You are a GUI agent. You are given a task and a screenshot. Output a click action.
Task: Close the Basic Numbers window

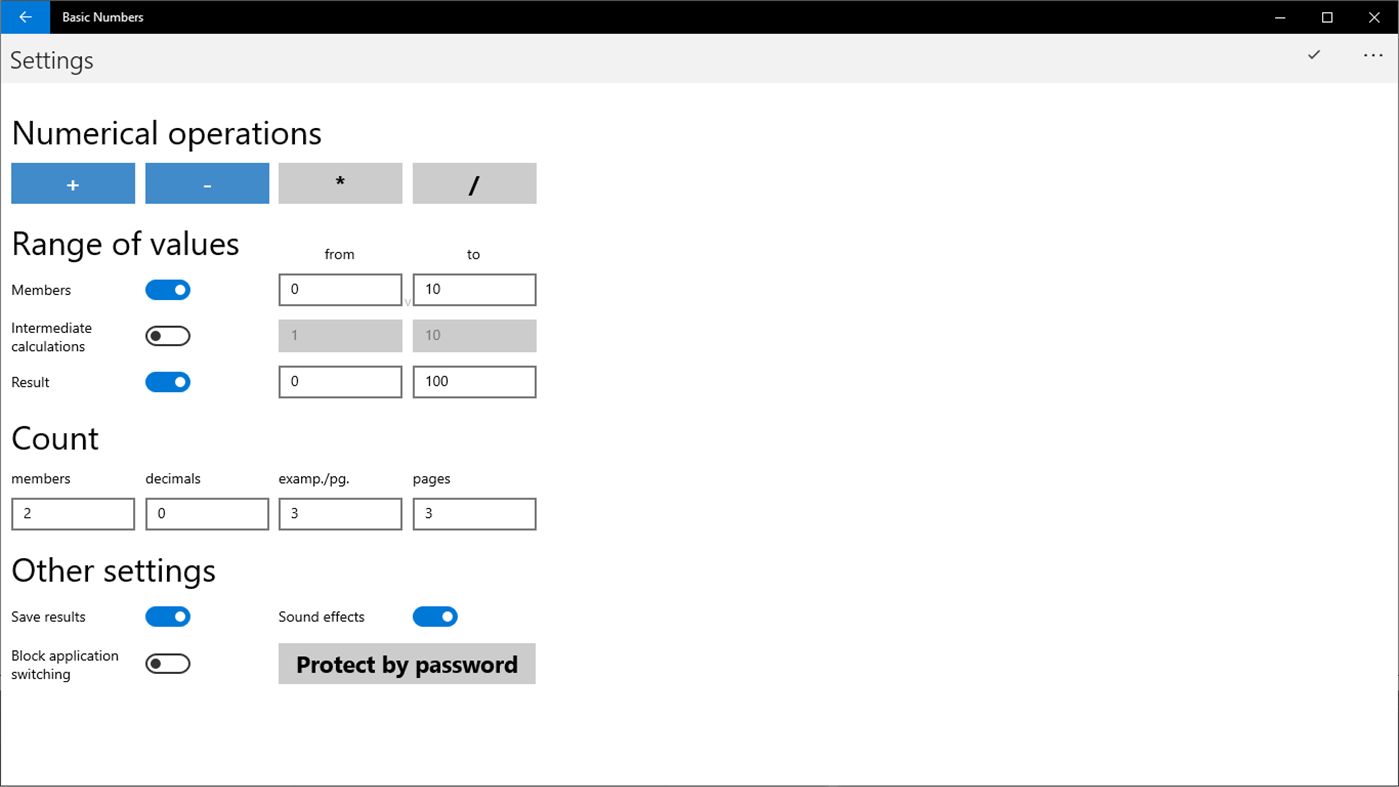(1374, 17)
